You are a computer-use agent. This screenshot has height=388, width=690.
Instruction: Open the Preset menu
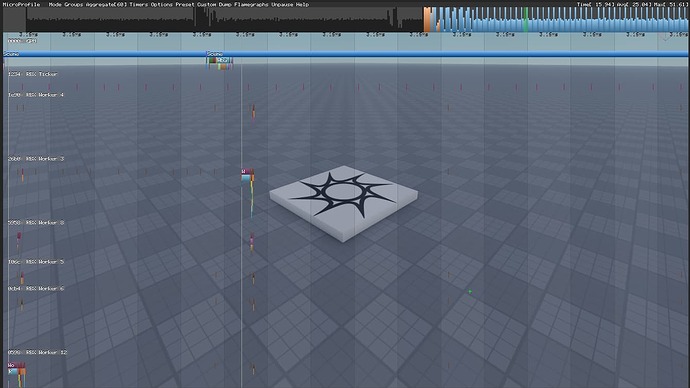click(x=185, y=4)
